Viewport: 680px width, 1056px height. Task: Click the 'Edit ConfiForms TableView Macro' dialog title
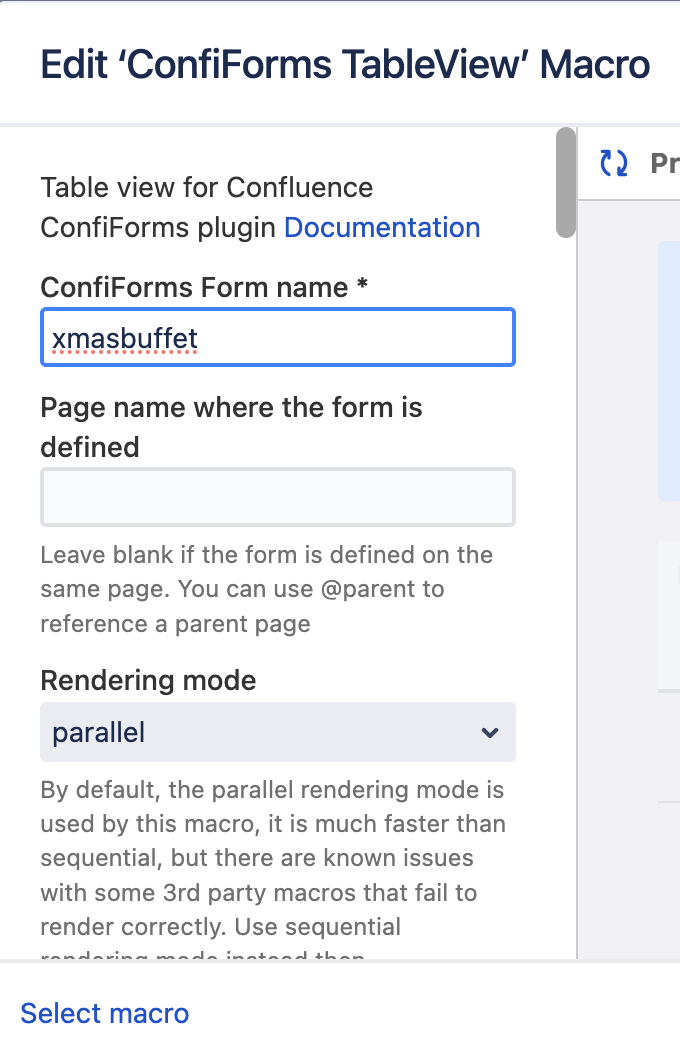tap(345, 65)
